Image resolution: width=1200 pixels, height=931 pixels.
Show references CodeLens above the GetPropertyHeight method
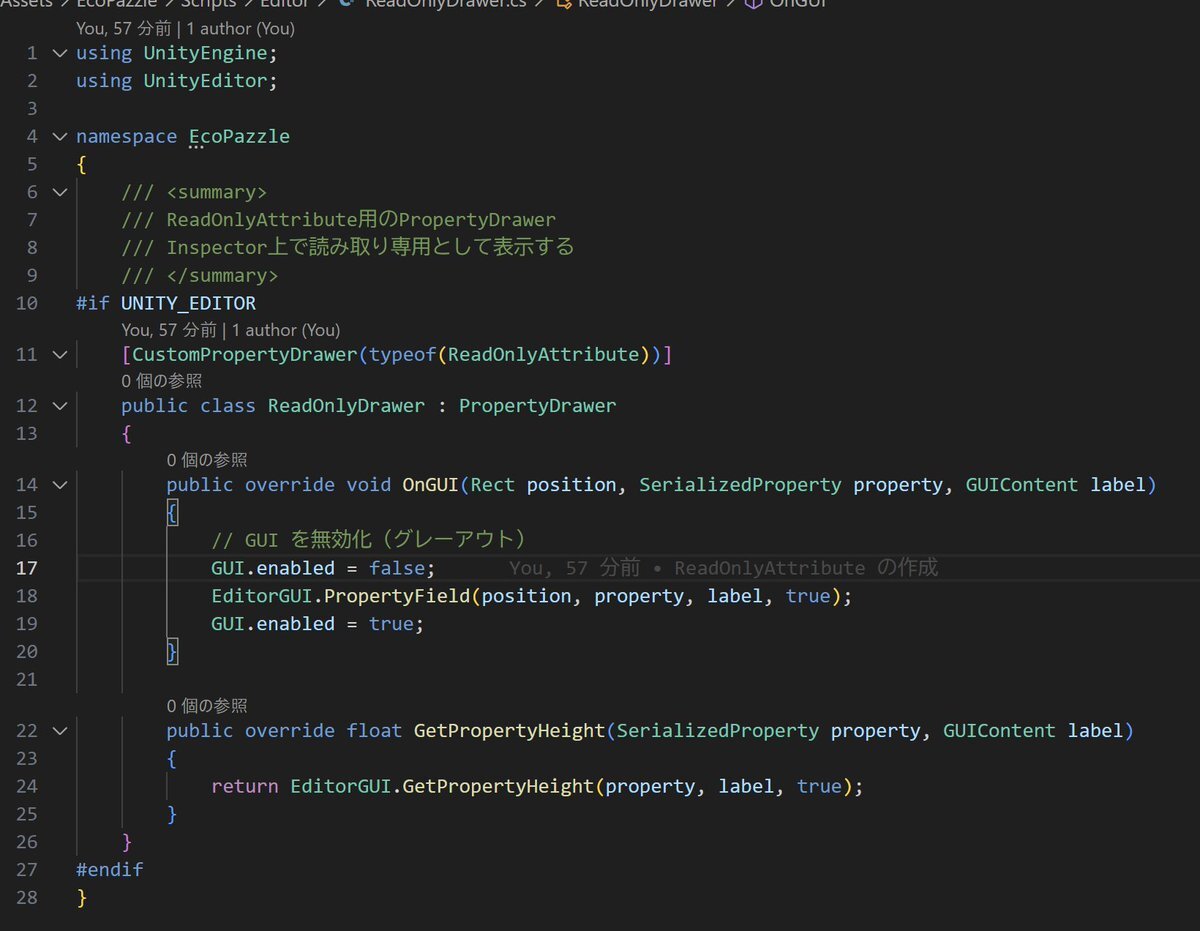(x=206, y=706)
